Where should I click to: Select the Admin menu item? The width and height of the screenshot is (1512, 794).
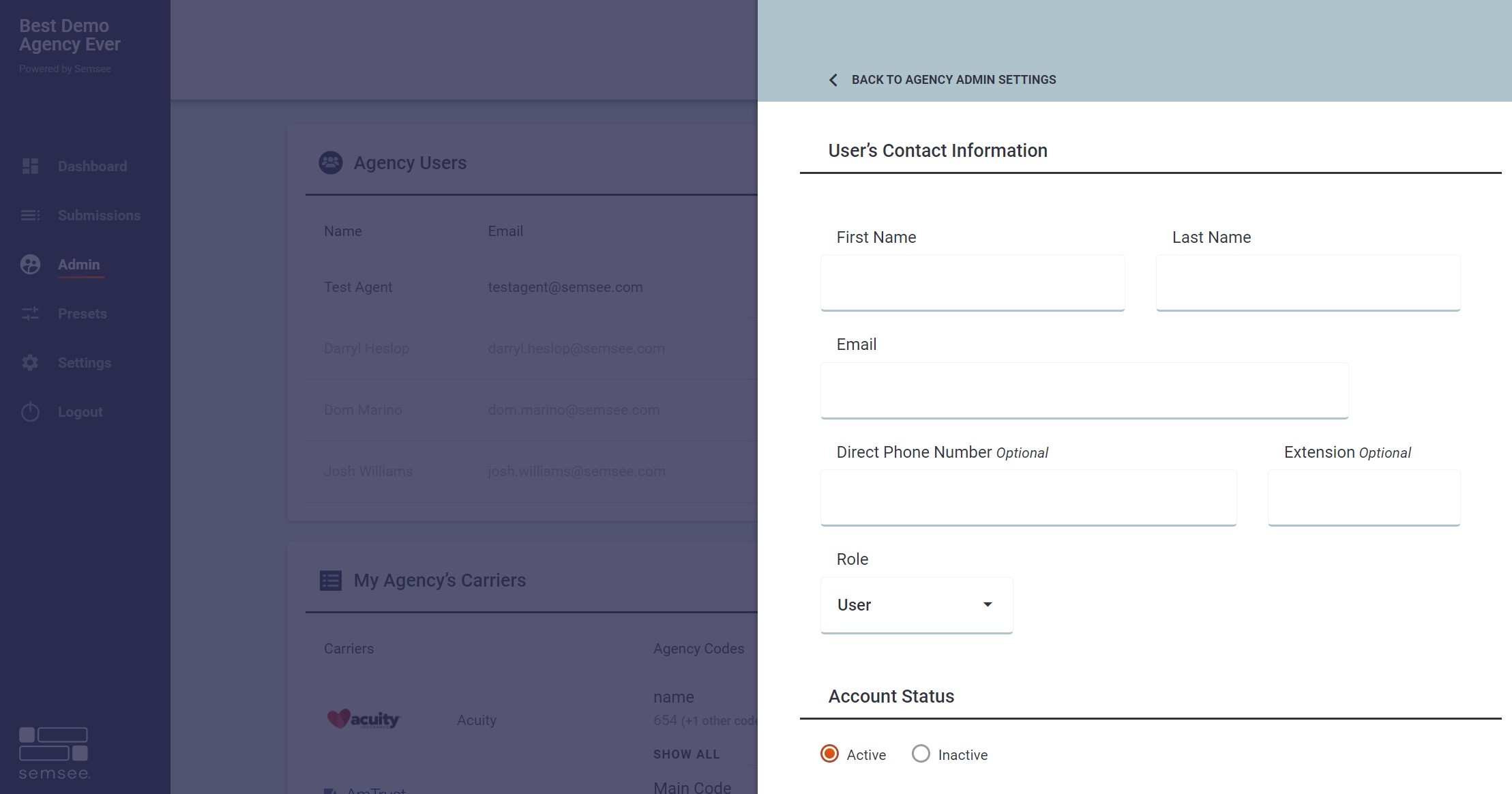(x=78, y=265)
